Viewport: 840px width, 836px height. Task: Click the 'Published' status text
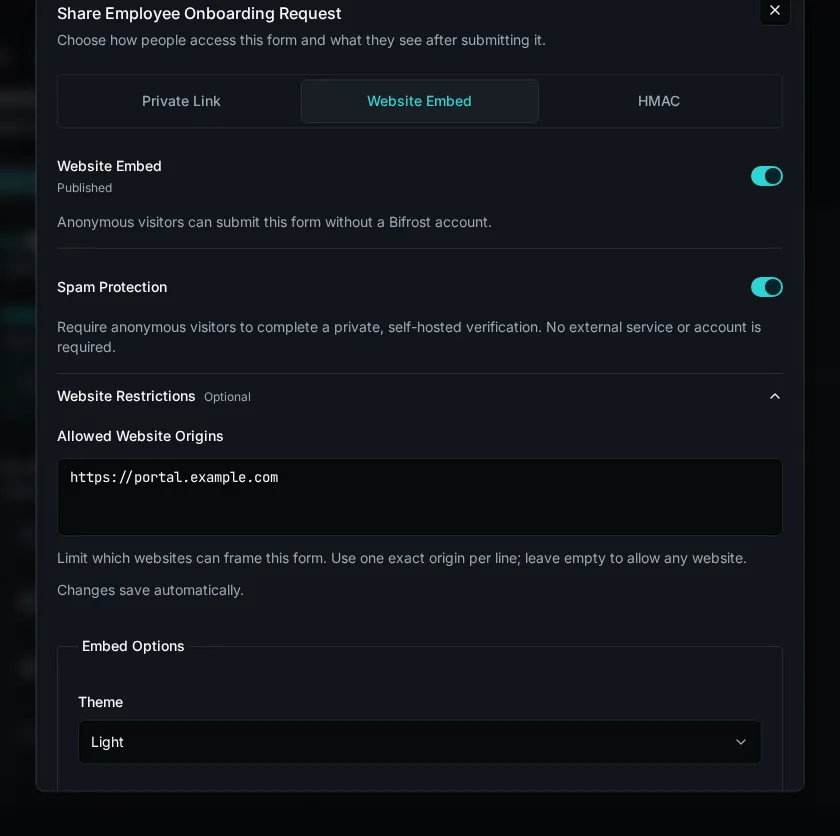click(x=85, y=188)
